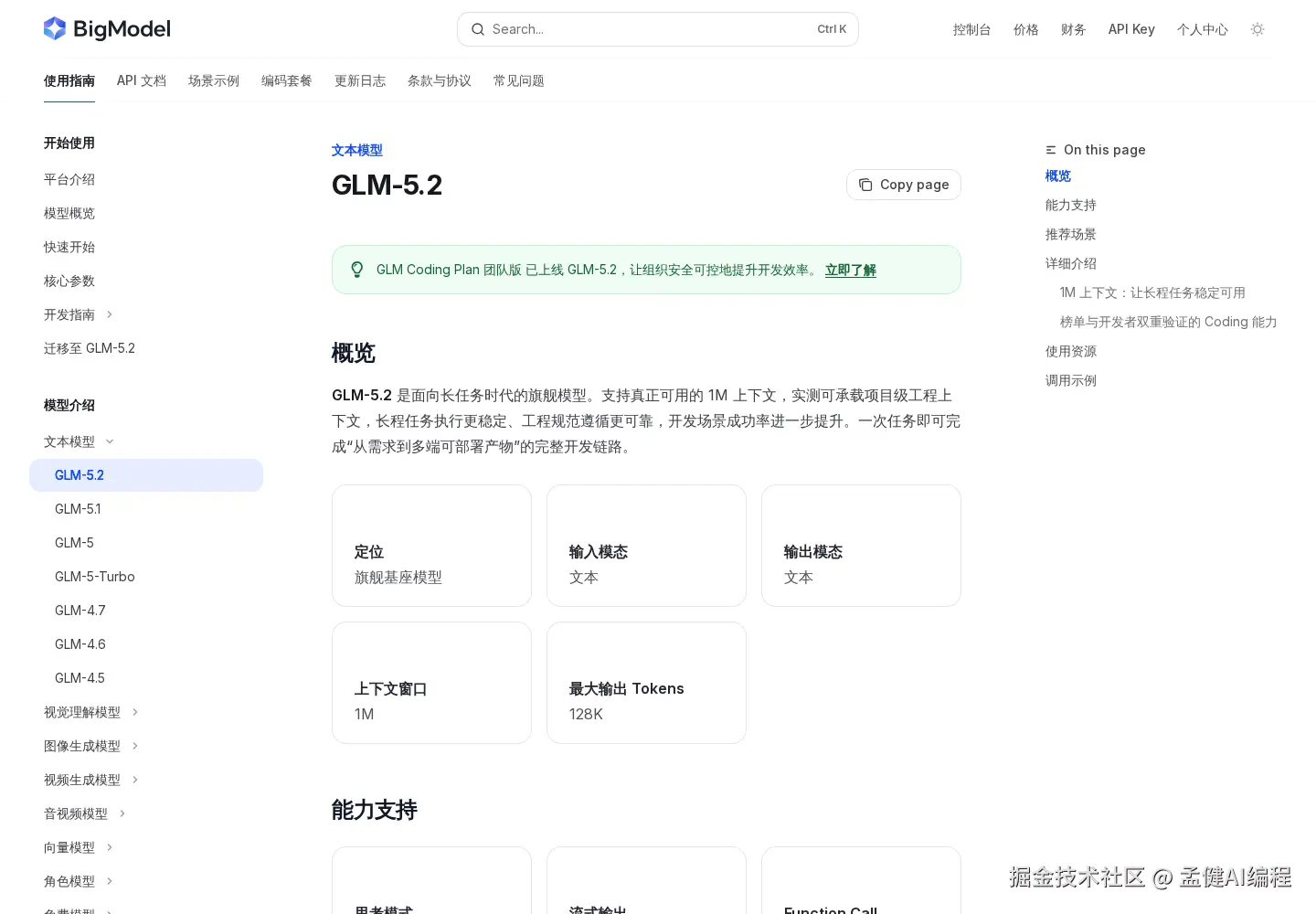The height and width of the screenshot is (914, 1316).
Task: Click the 上下文窗口 1M card
Action: (431, 683)
